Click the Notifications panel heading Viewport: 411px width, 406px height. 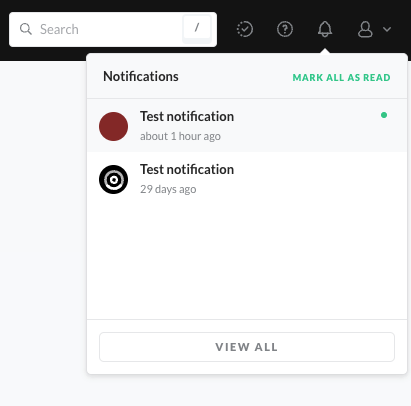click(141, 76)
